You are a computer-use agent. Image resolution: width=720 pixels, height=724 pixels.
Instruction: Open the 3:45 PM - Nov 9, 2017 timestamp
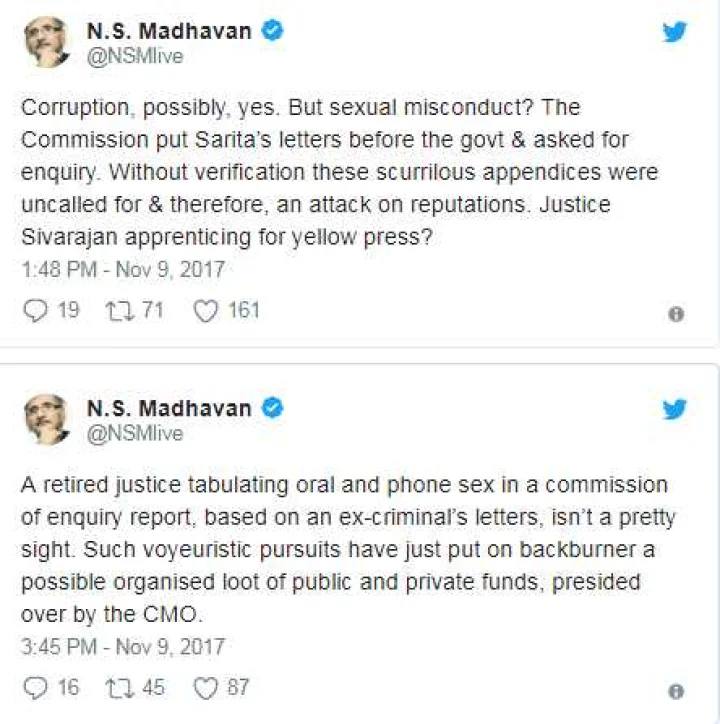[x=123, y=646]
